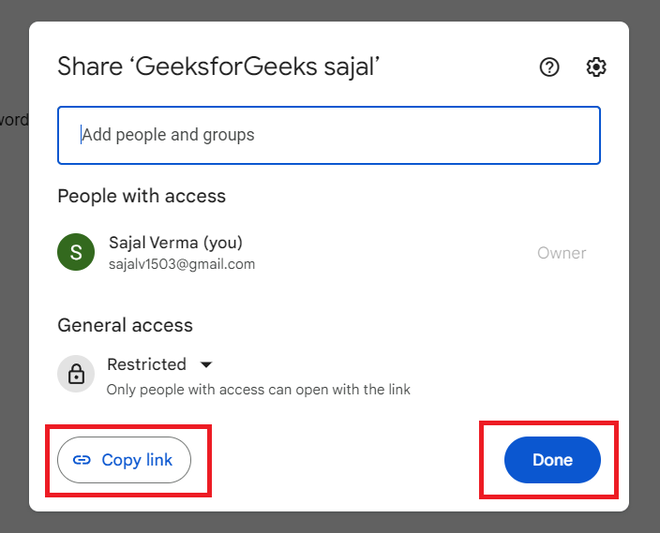The width and height of the screenshot is (660, 533).
Task: Click the Owner role label
Action: pos(561,253)
